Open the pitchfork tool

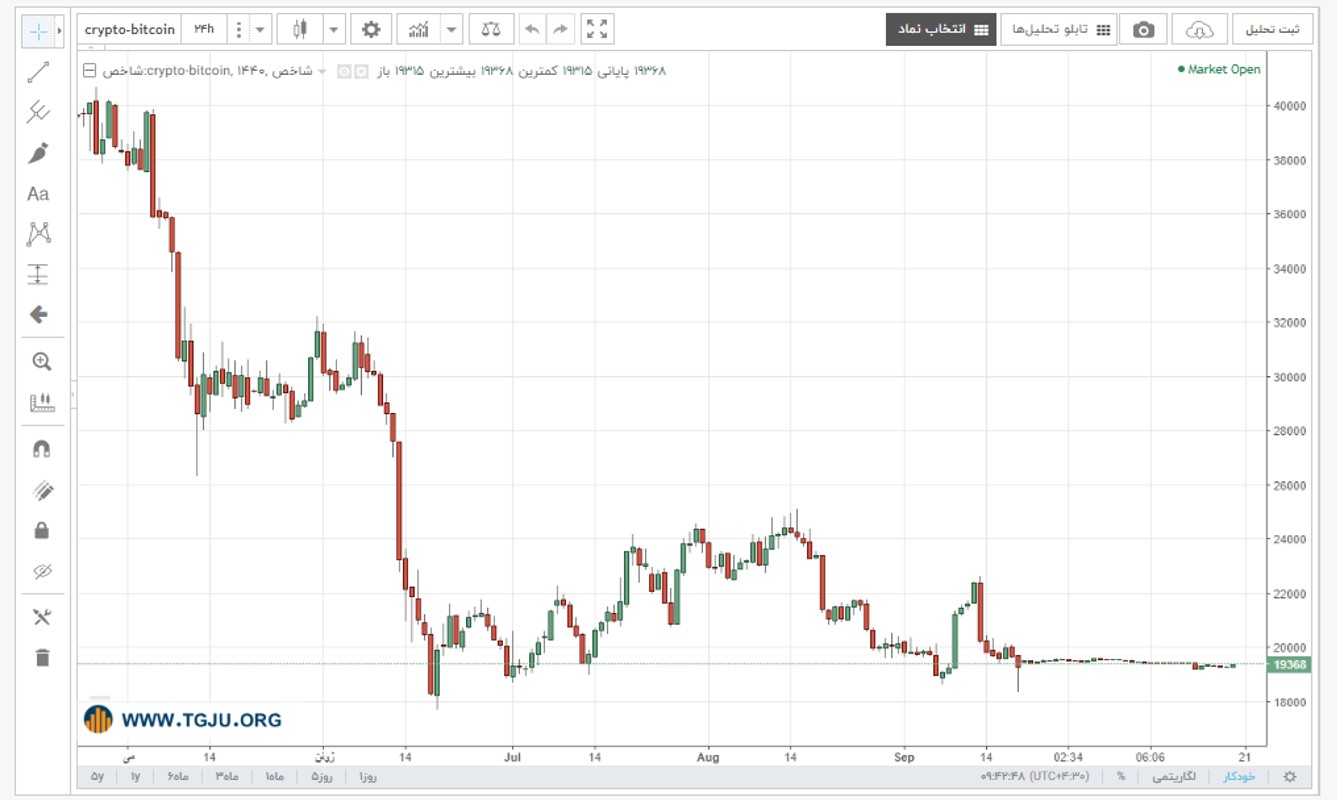click(39, 112)
